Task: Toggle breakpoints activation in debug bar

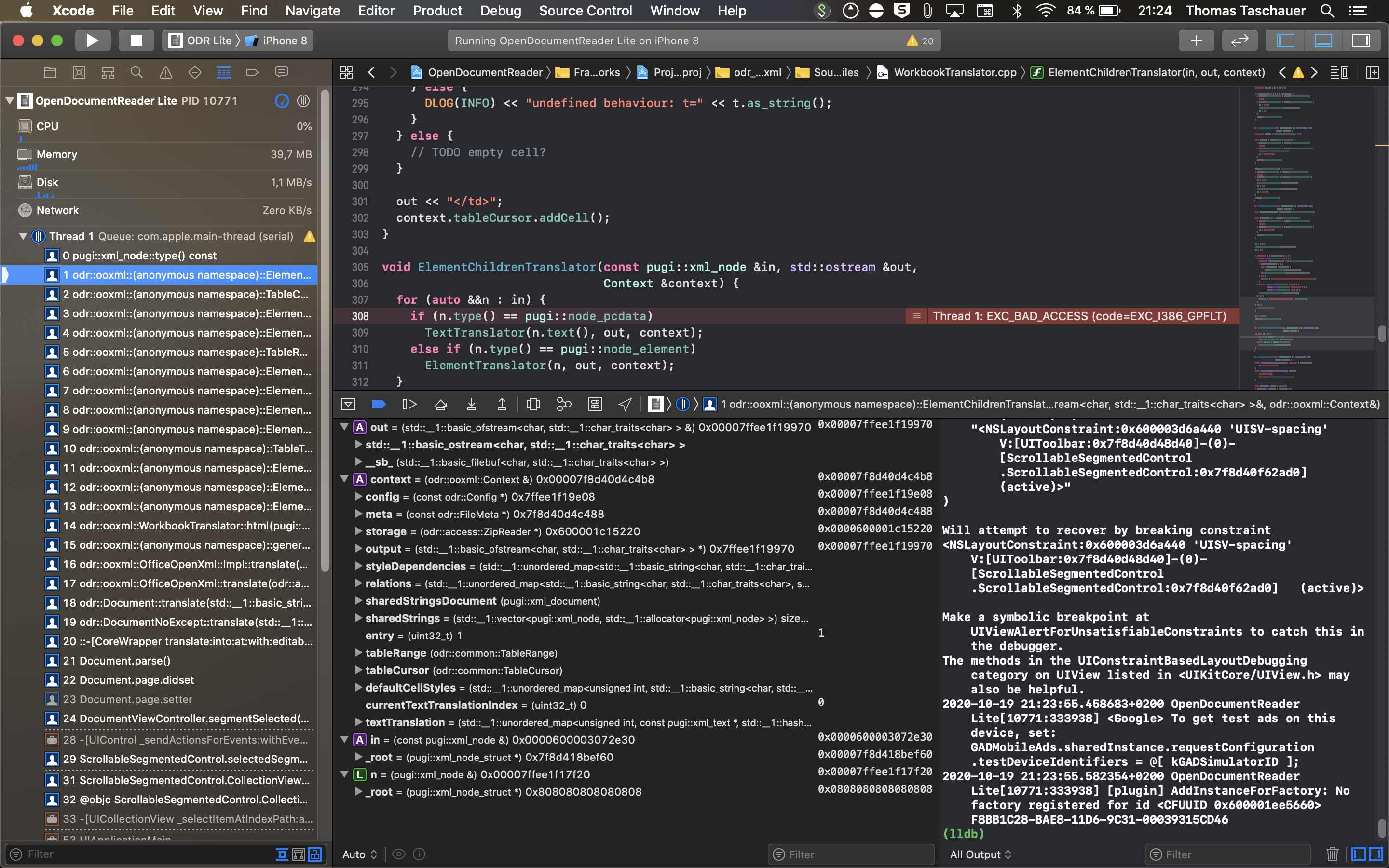Action: (379, 404)
